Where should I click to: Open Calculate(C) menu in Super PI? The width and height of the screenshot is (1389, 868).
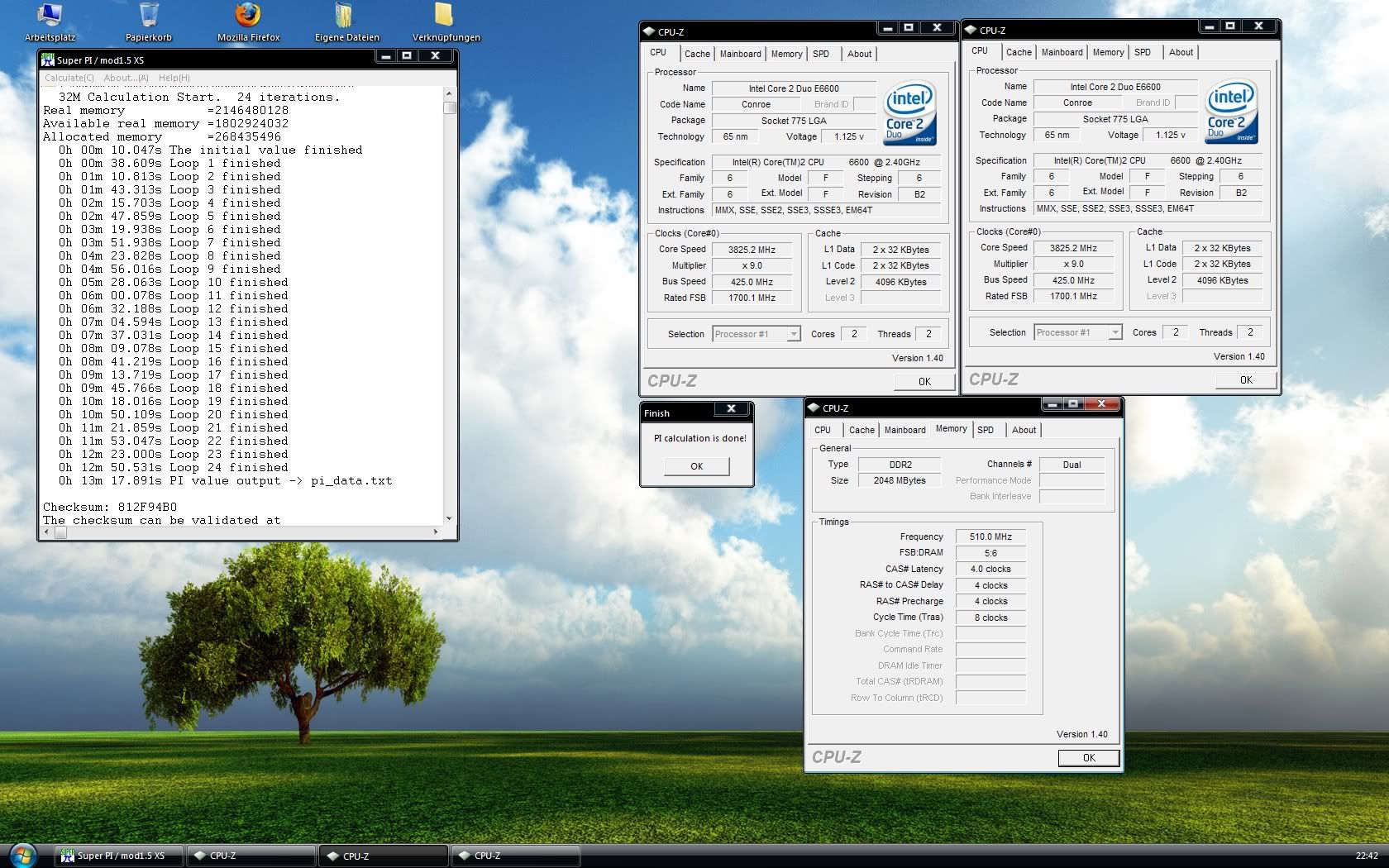69,78
